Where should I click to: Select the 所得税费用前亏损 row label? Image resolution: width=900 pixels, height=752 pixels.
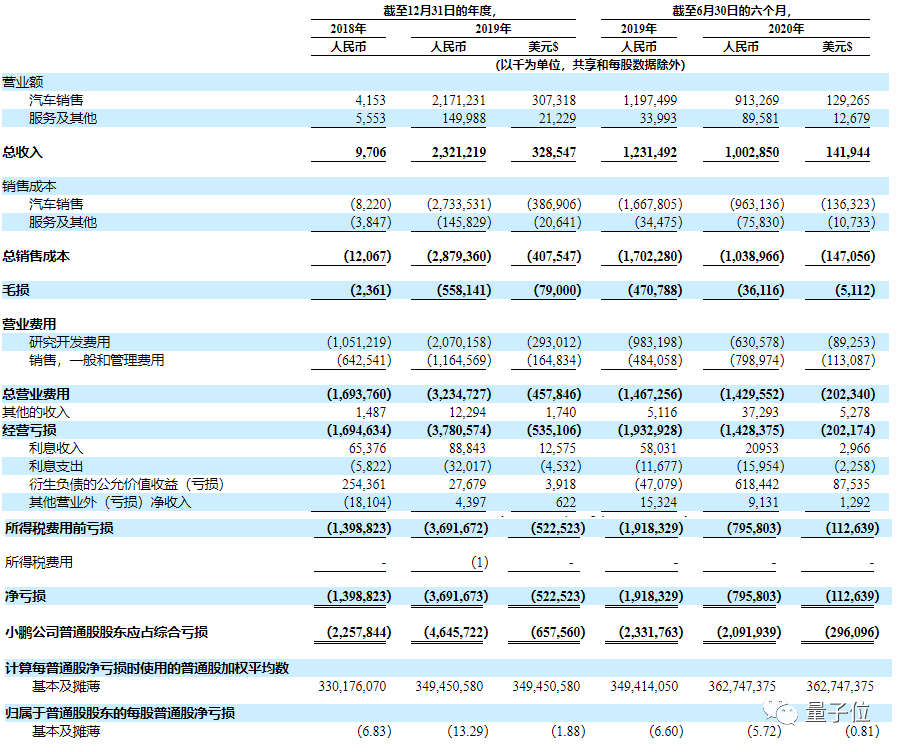58,527
